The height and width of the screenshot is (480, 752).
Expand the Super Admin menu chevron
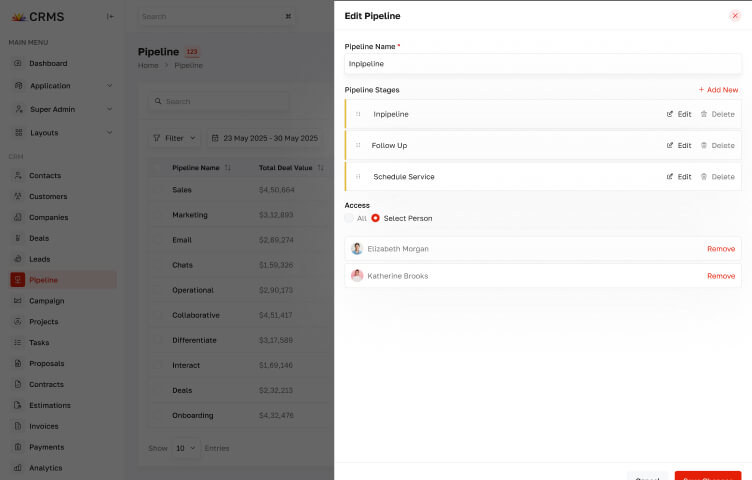pyautogui.click(x=109, y=109)
